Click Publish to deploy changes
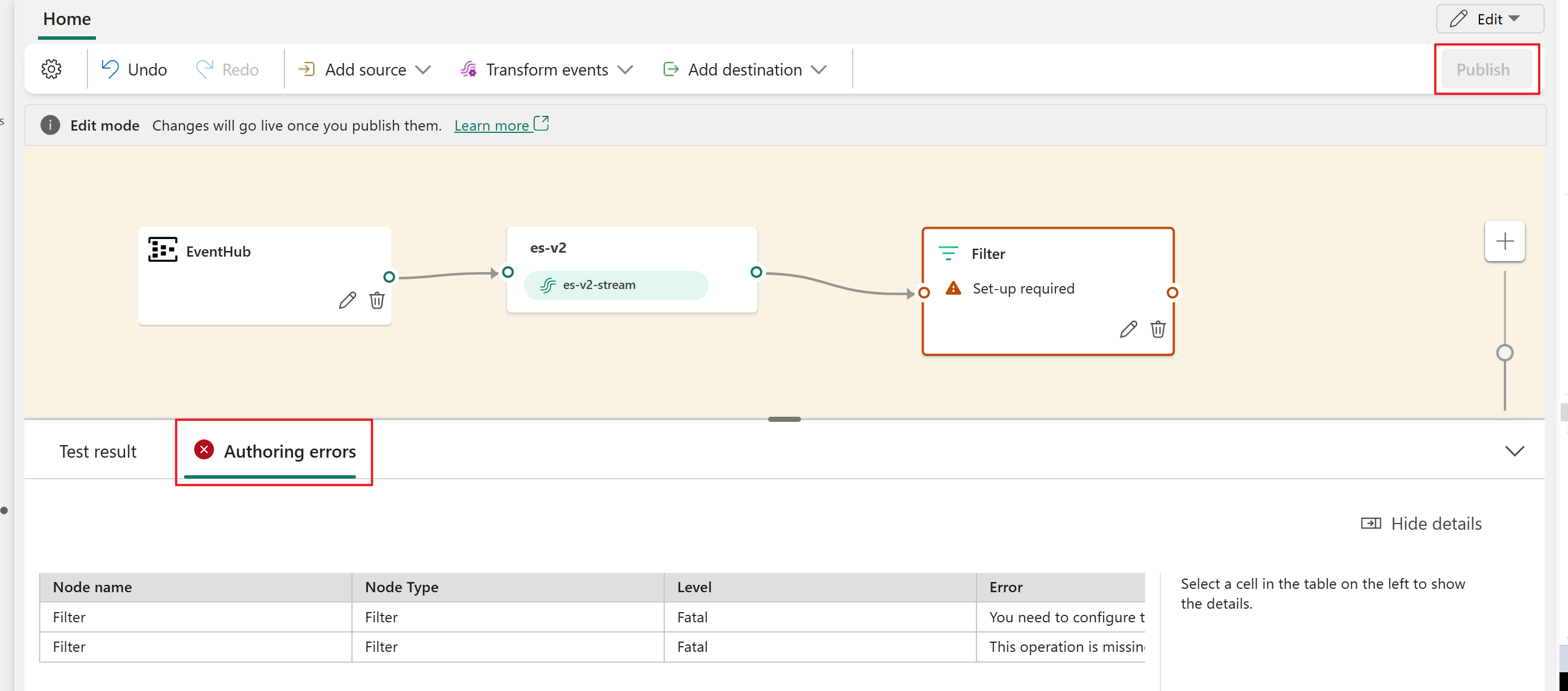The height and width of the screenshot is (691, 1568). [x=1484, y=69]
